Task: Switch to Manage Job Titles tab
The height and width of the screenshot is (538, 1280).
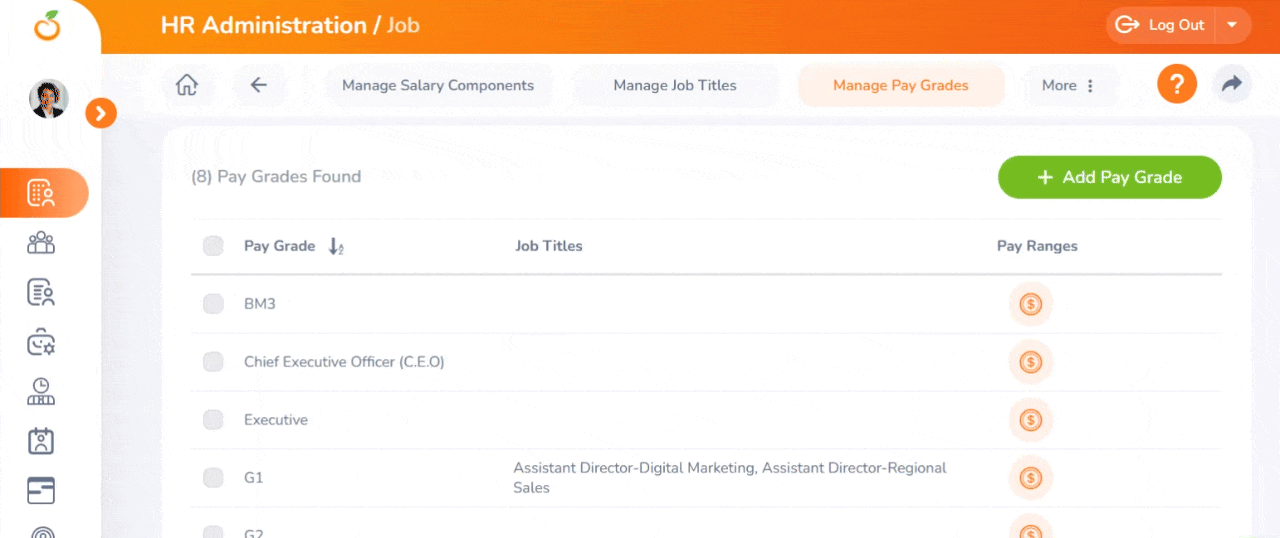Action: coord(675,86)
